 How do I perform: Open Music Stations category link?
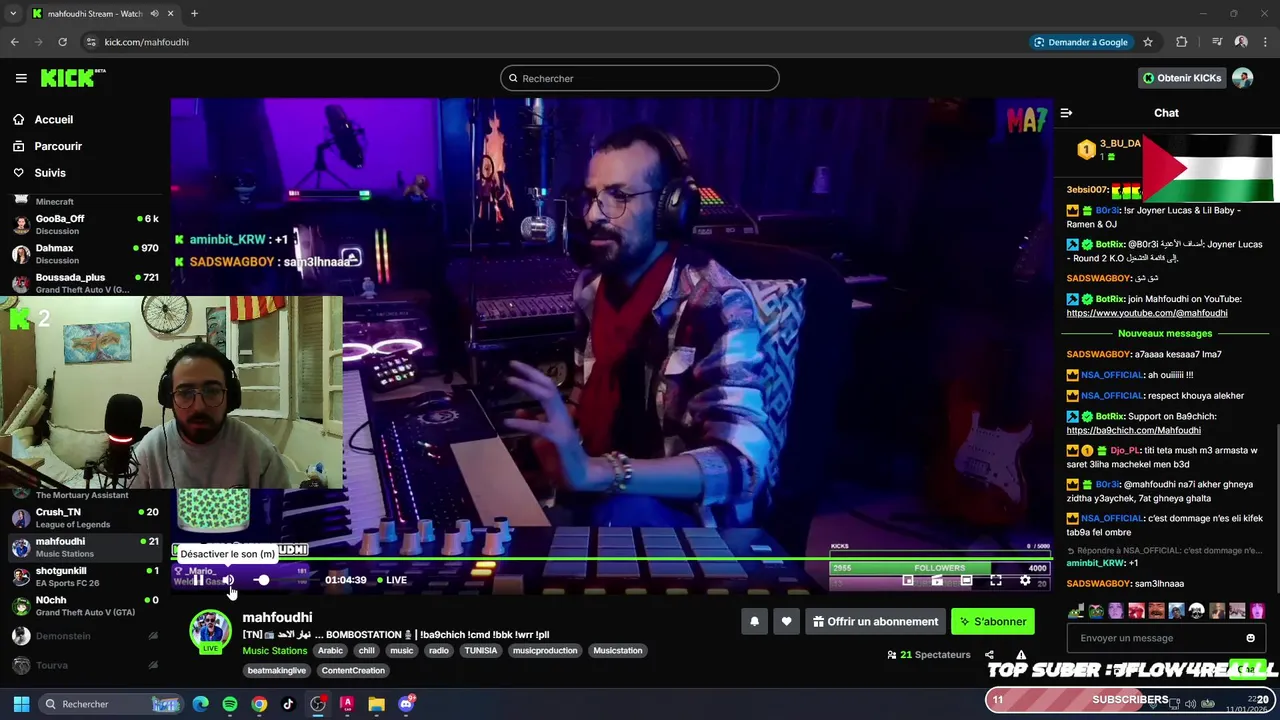[274, 650]
